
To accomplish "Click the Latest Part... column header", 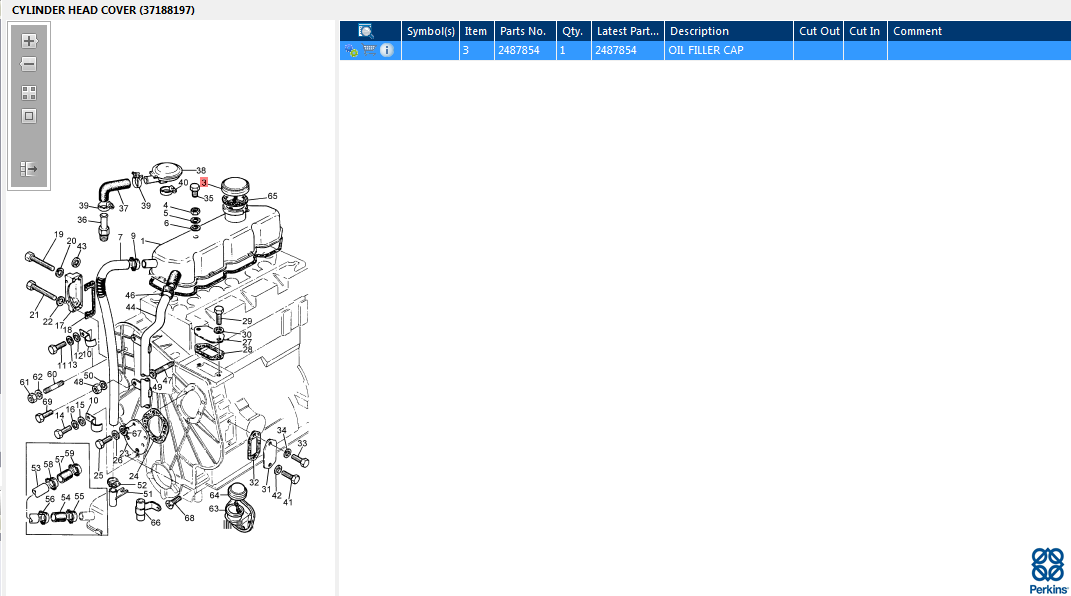I will coord(628,31).
